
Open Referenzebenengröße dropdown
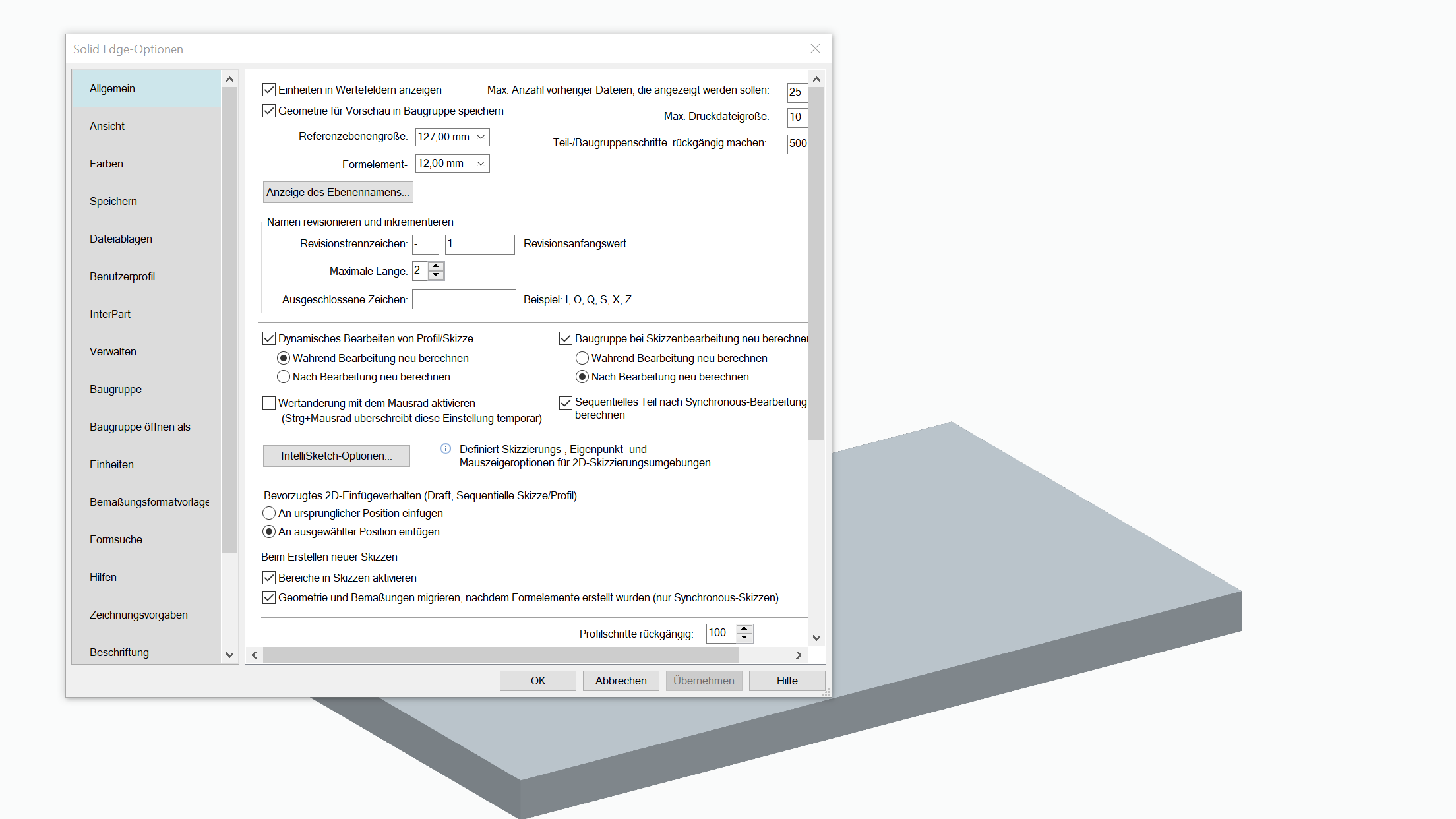pos(481,137)
